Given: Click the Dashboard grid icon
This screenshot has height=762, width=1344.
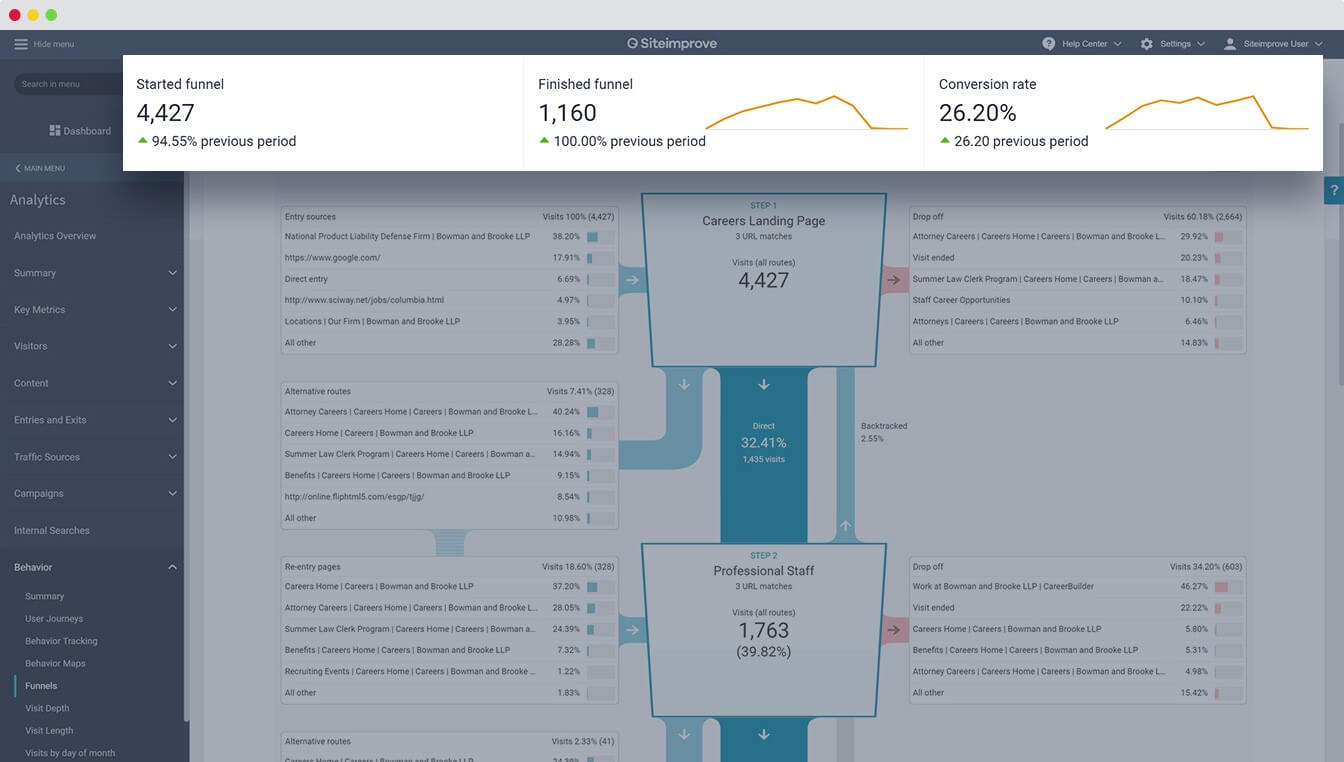Looking at the screenshot, I should tap(55, 131).
